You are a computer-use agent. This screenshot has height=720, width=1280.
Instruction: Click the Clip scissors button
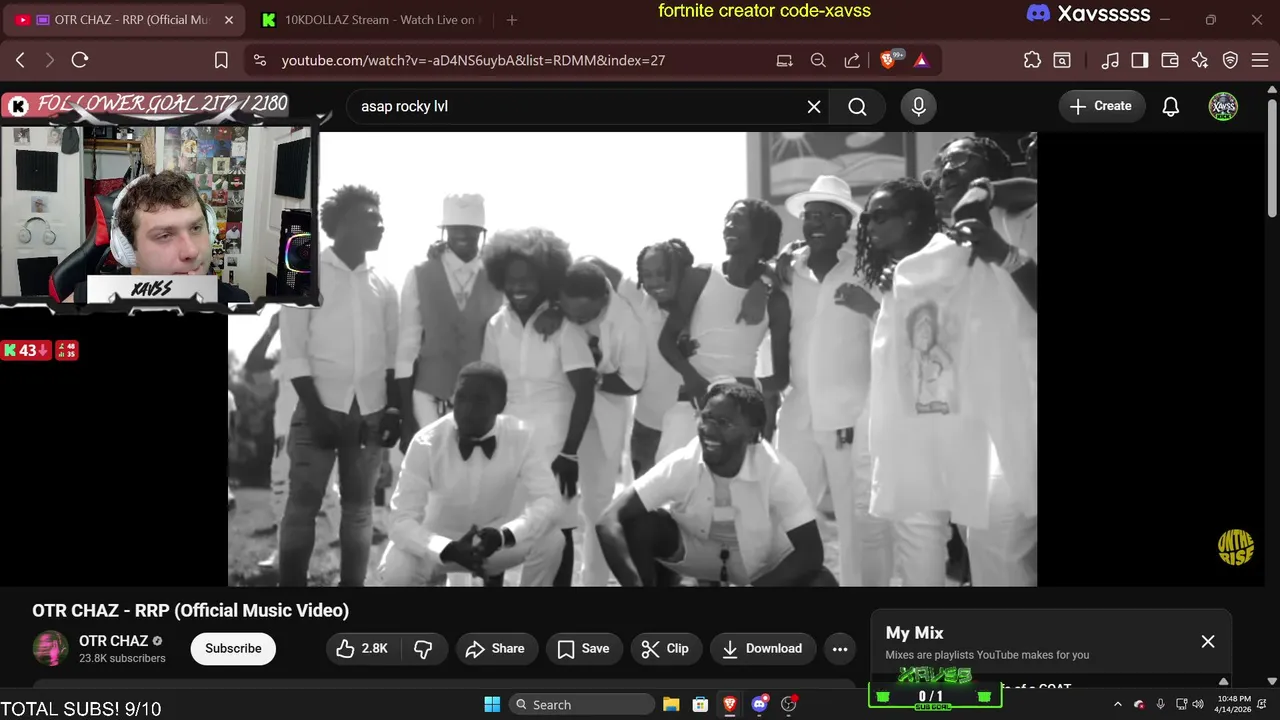click(x=665, y=648)
